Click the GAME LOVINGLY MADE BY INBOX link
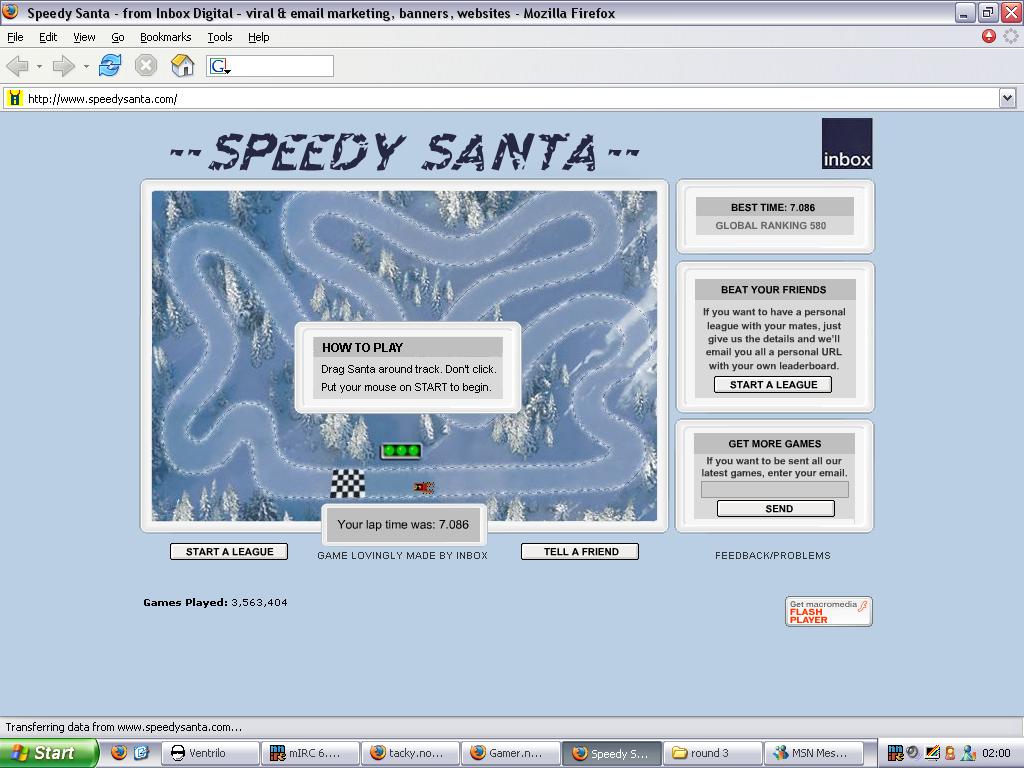Screen dimensions: 1024x768 click(x=402, y=555)
